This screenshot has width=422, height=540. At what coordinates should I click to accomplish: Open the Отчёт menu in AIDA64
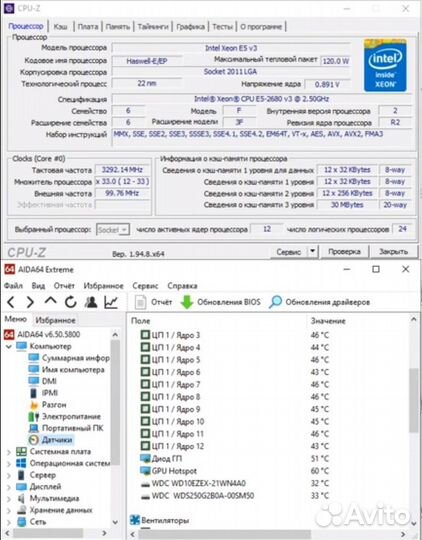click(x=64, y=286)
